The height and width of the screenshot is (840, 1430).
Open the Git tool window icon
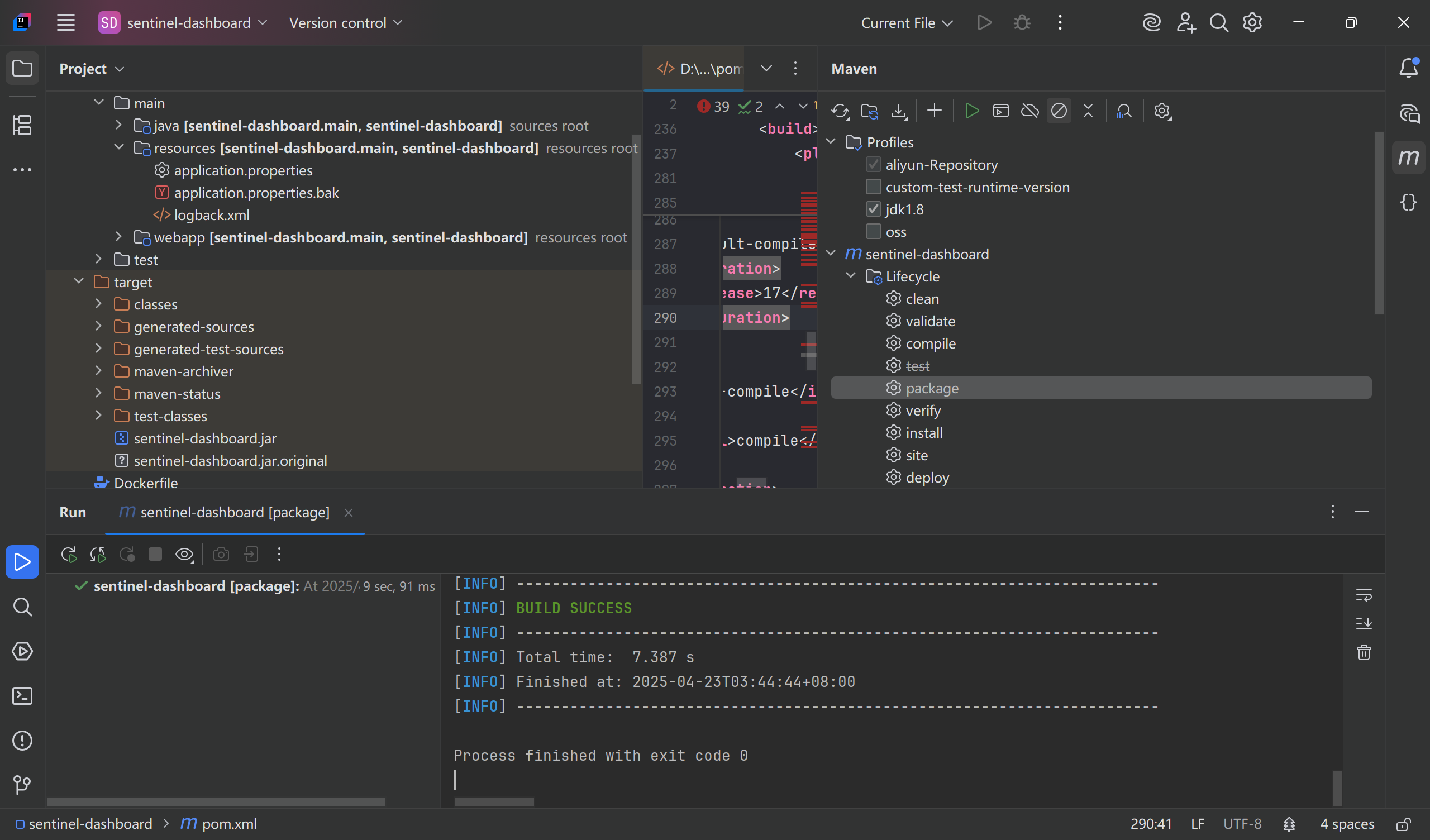point(22,785)
